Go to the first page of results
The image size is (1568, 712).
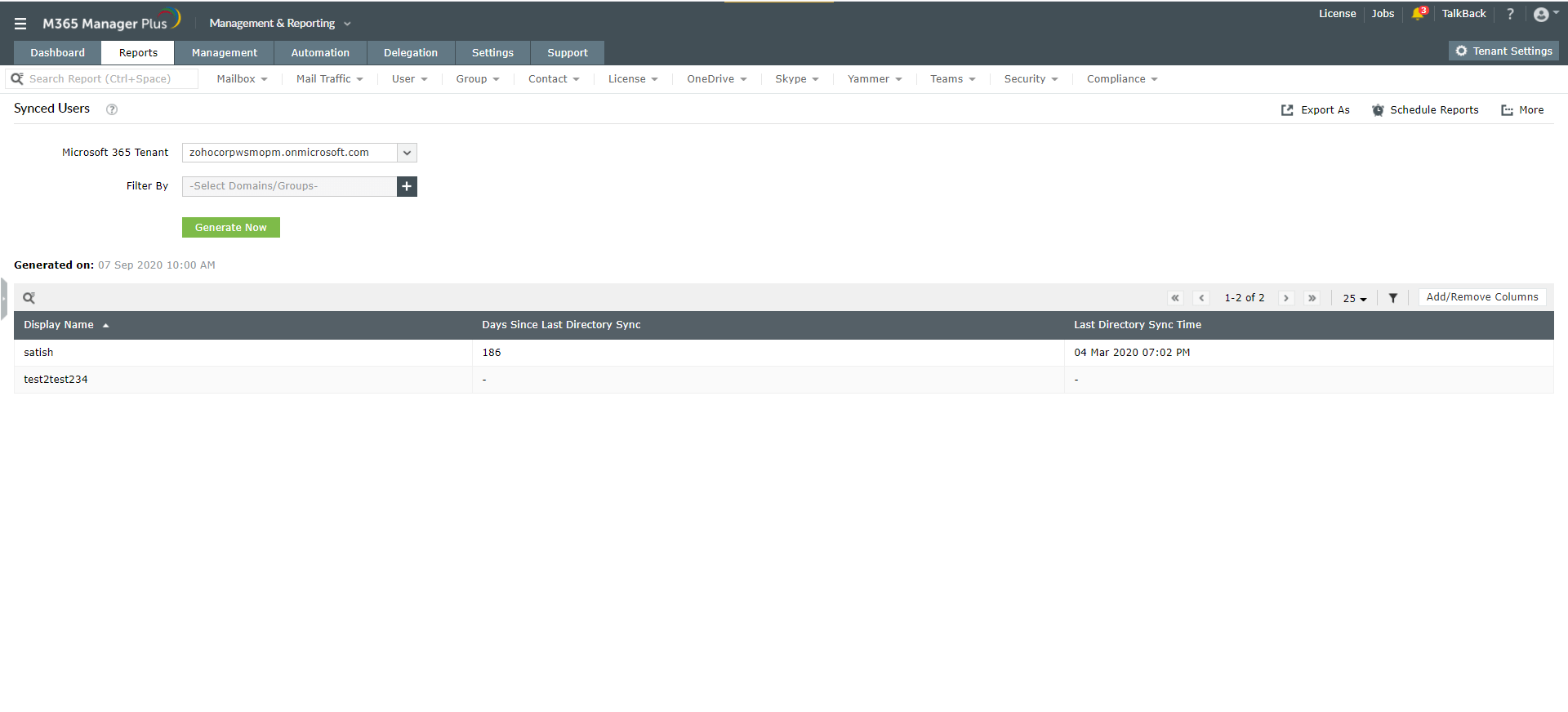(x=1175, y=298)
